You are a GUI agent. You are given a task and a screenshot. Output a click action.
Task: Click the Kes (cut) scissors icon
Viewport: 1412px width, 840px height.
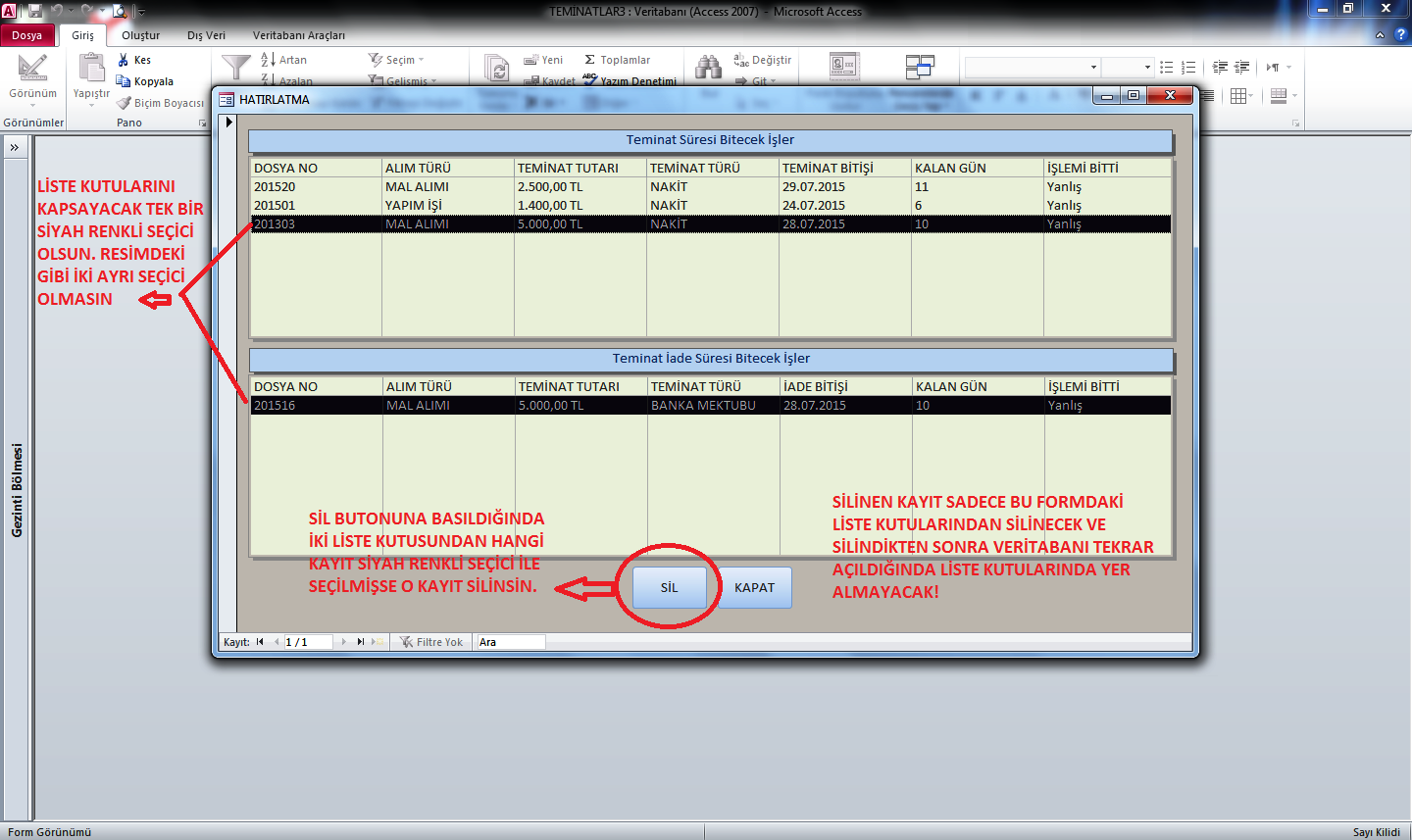tap(124, 60)
